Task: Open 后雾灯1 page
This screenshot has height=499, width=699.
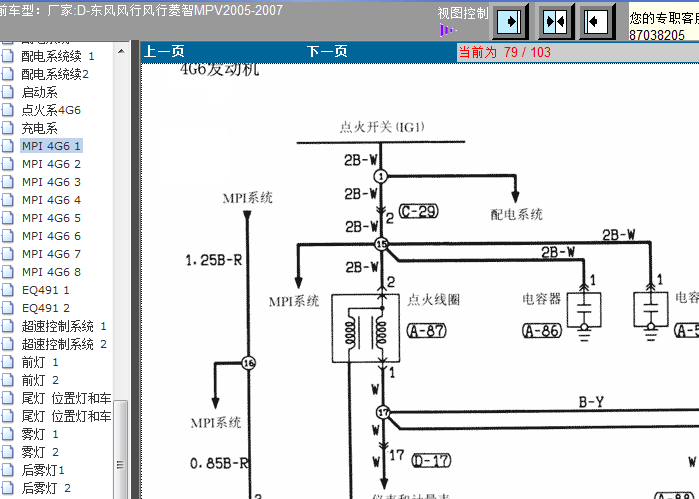Action: [x=43, y=470]
